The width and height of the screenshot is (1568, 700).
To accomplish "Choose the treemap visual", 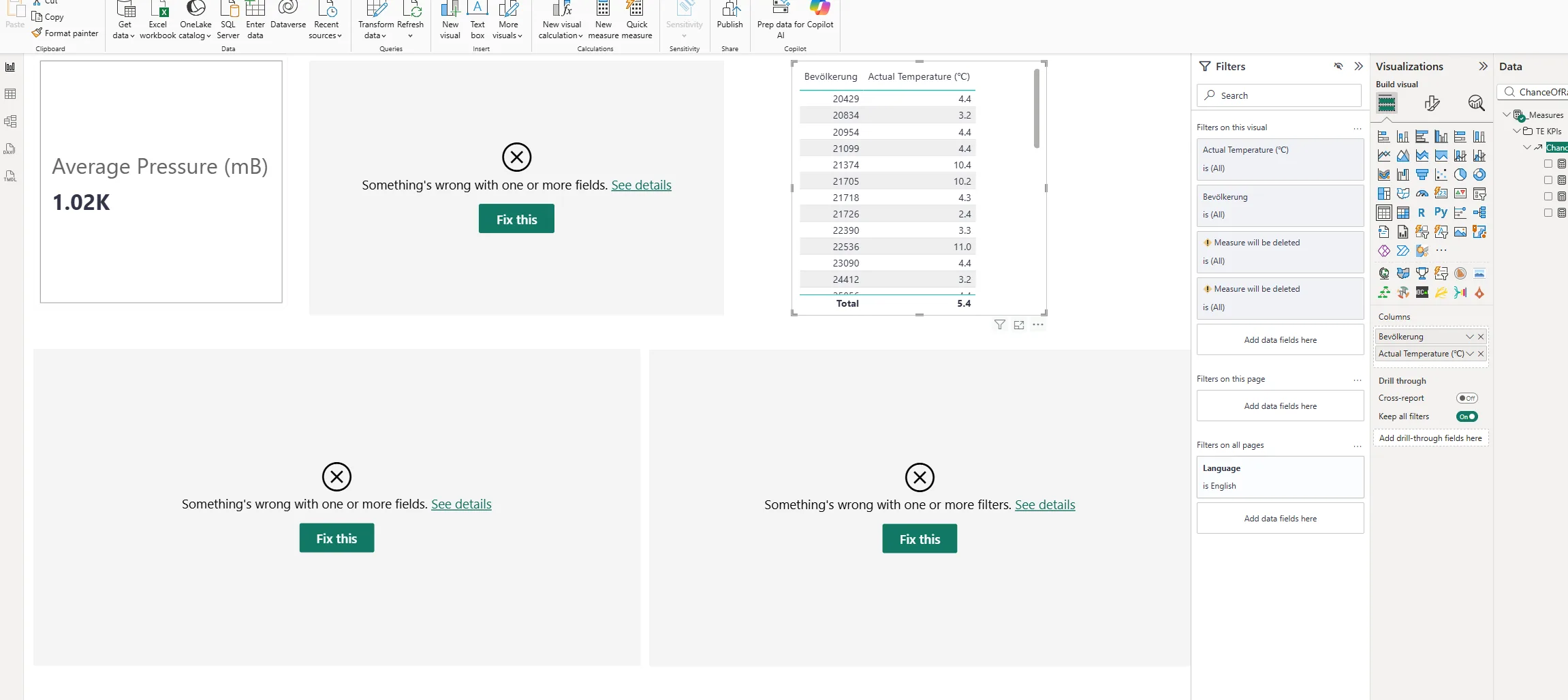I will coord(1383,194).
